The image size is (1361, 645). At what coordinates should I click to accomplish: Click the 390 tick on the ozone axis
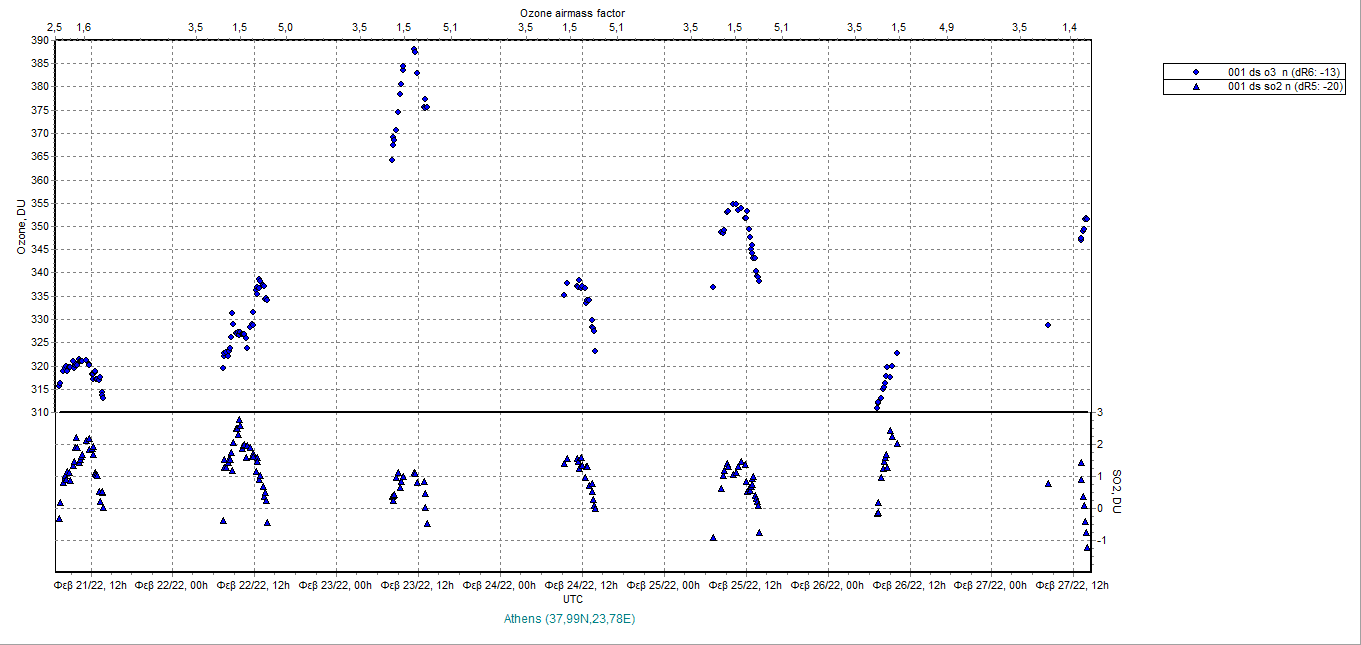coord(39,41)
